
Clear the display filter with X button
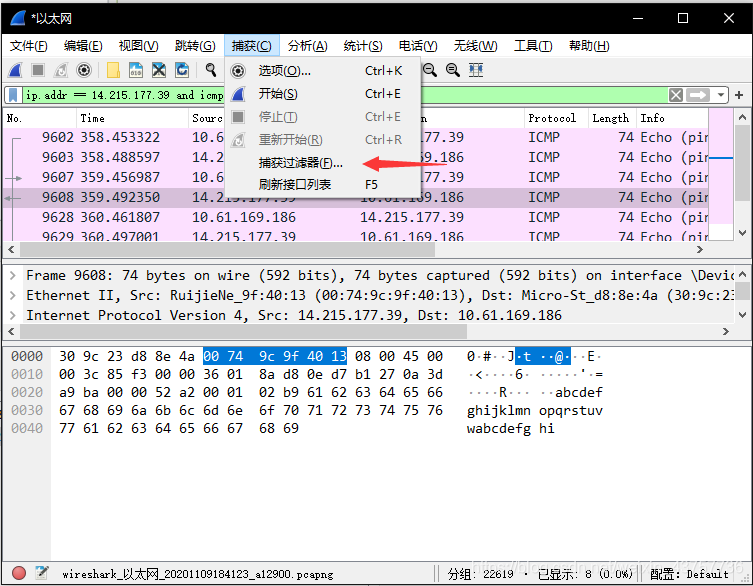[676, 95]
